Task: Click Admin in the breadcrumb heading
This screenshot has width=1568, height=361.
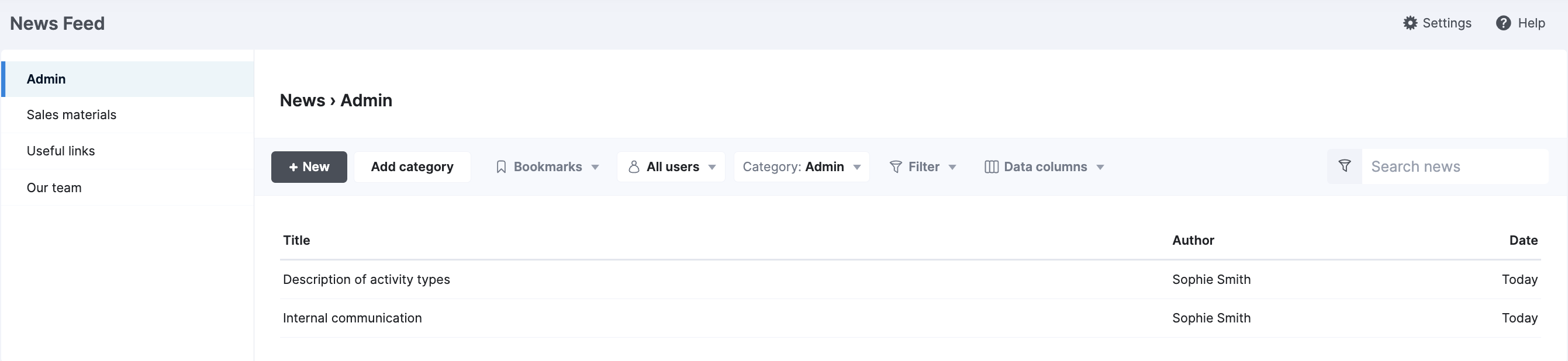Action: pyautogui.click(x=367, y=100)
